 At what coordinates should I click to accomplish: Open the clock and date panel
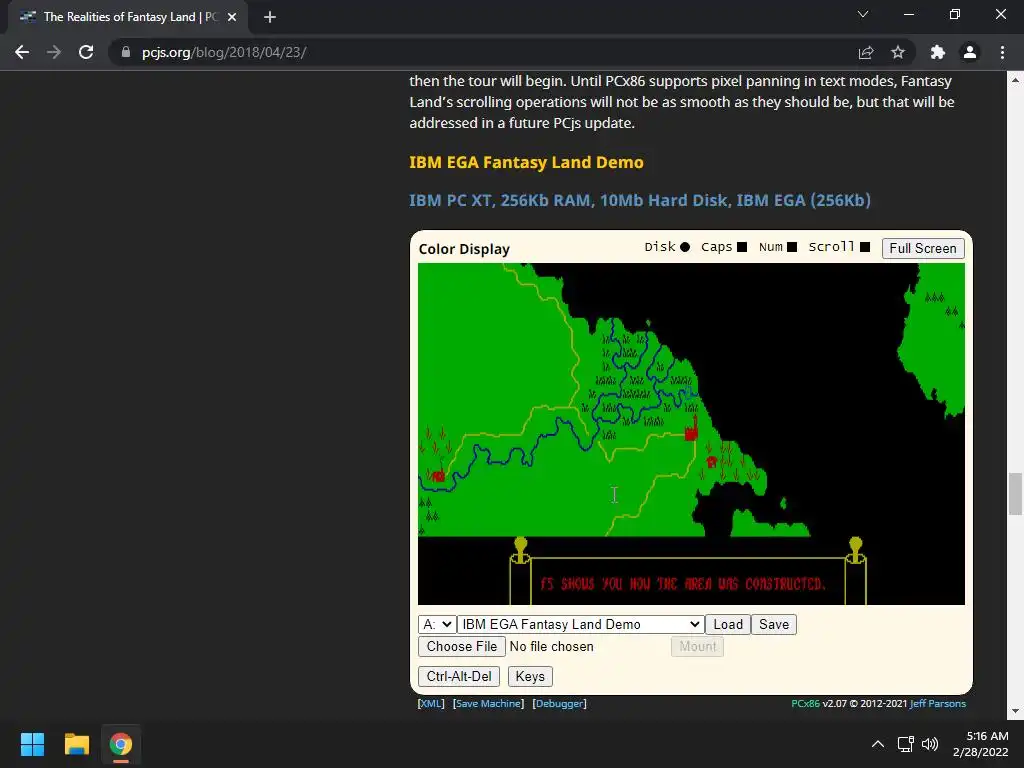tap(981, 744)
